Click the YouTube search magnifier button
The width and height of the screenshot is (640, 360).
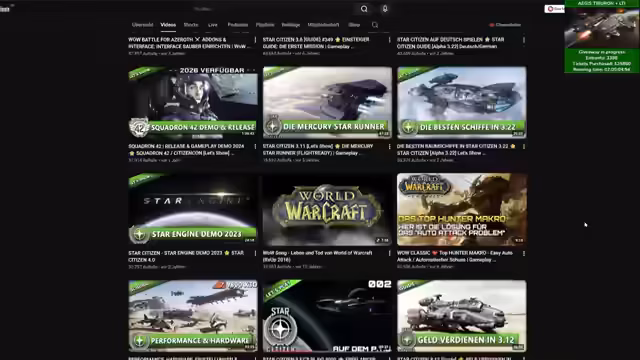(x=364, y=9)
